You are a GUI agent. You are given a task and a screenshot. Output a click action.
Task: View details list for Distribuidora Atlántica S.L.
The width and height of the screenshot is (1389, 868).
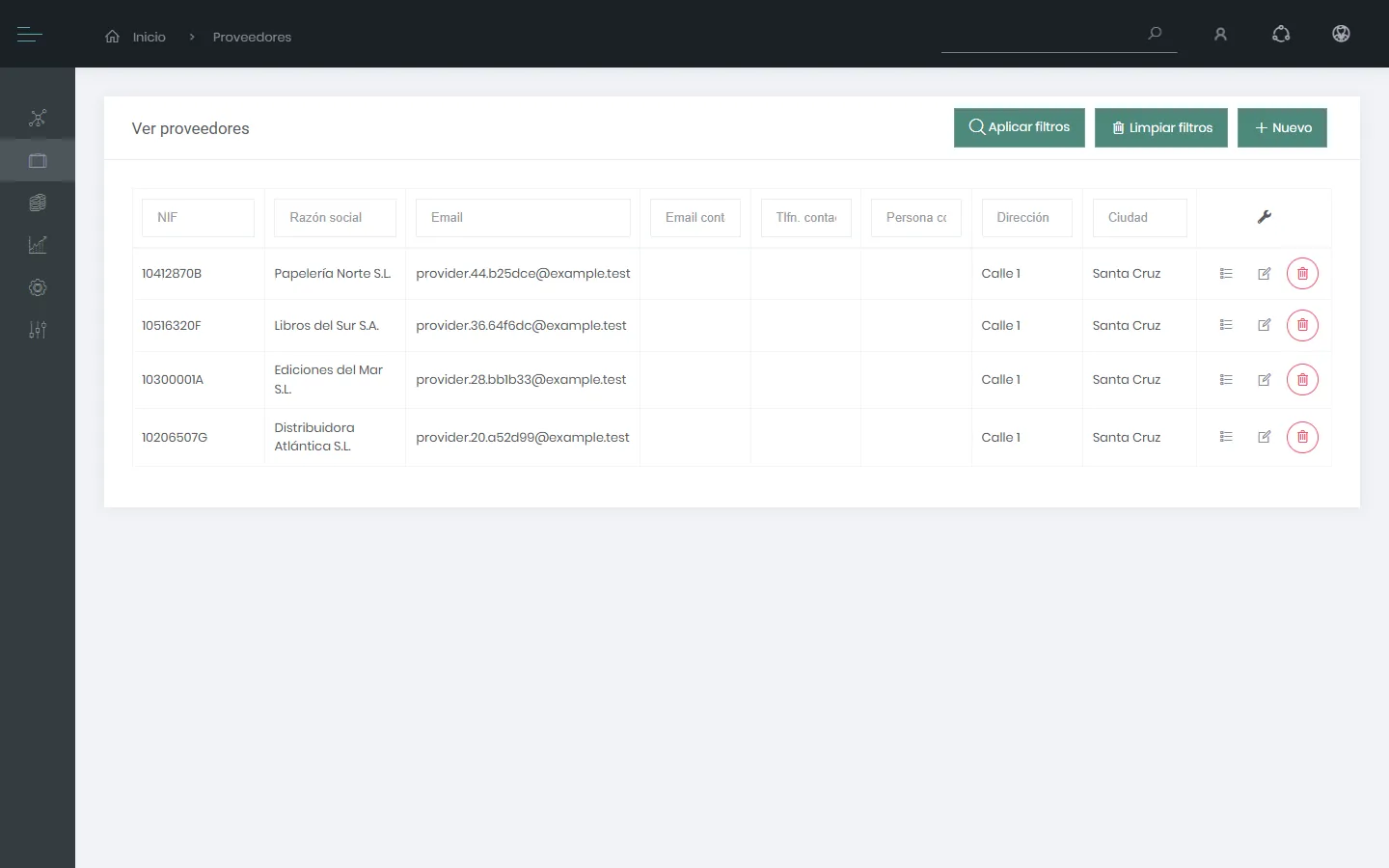point(1226,437)
